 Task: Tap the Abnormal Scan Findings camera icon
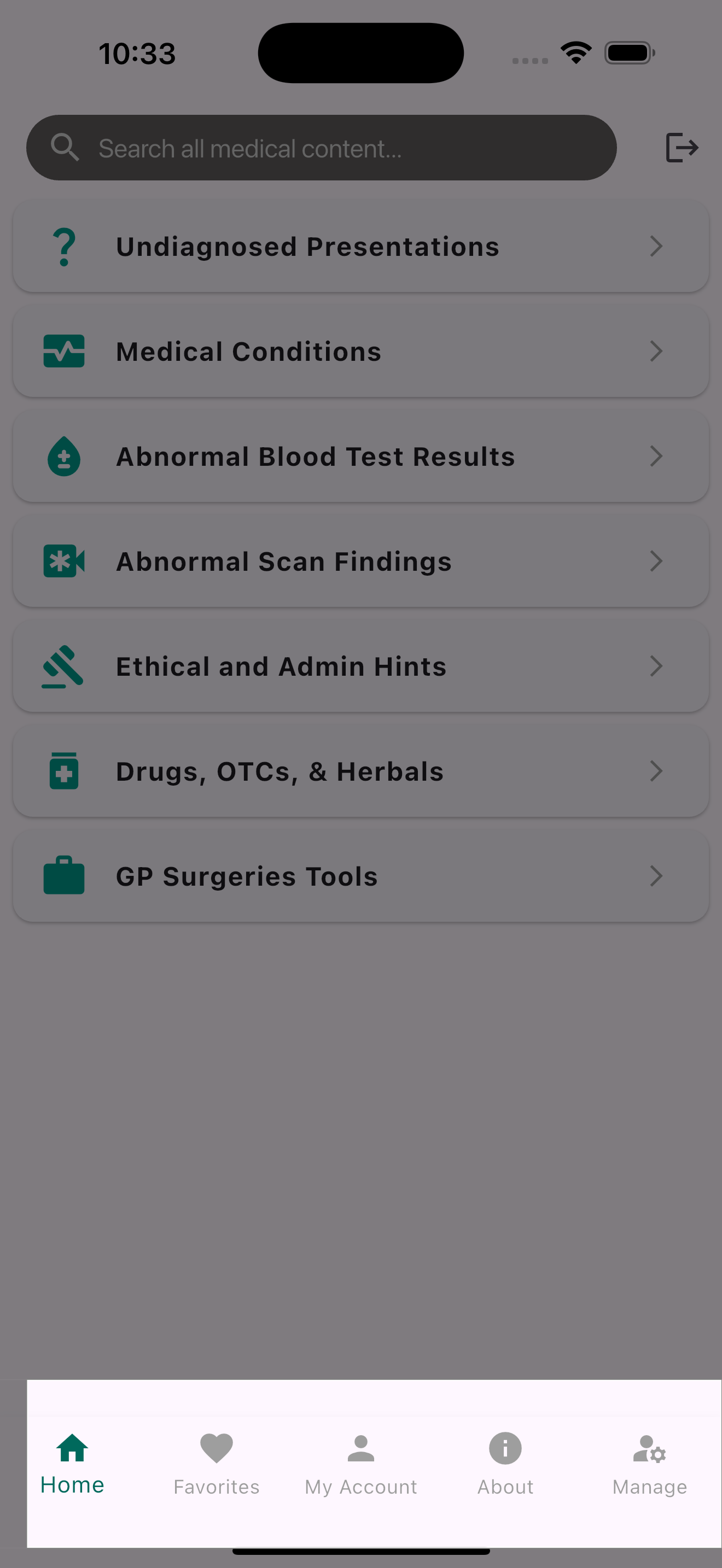pyautogui.click(x=64, y=561)
